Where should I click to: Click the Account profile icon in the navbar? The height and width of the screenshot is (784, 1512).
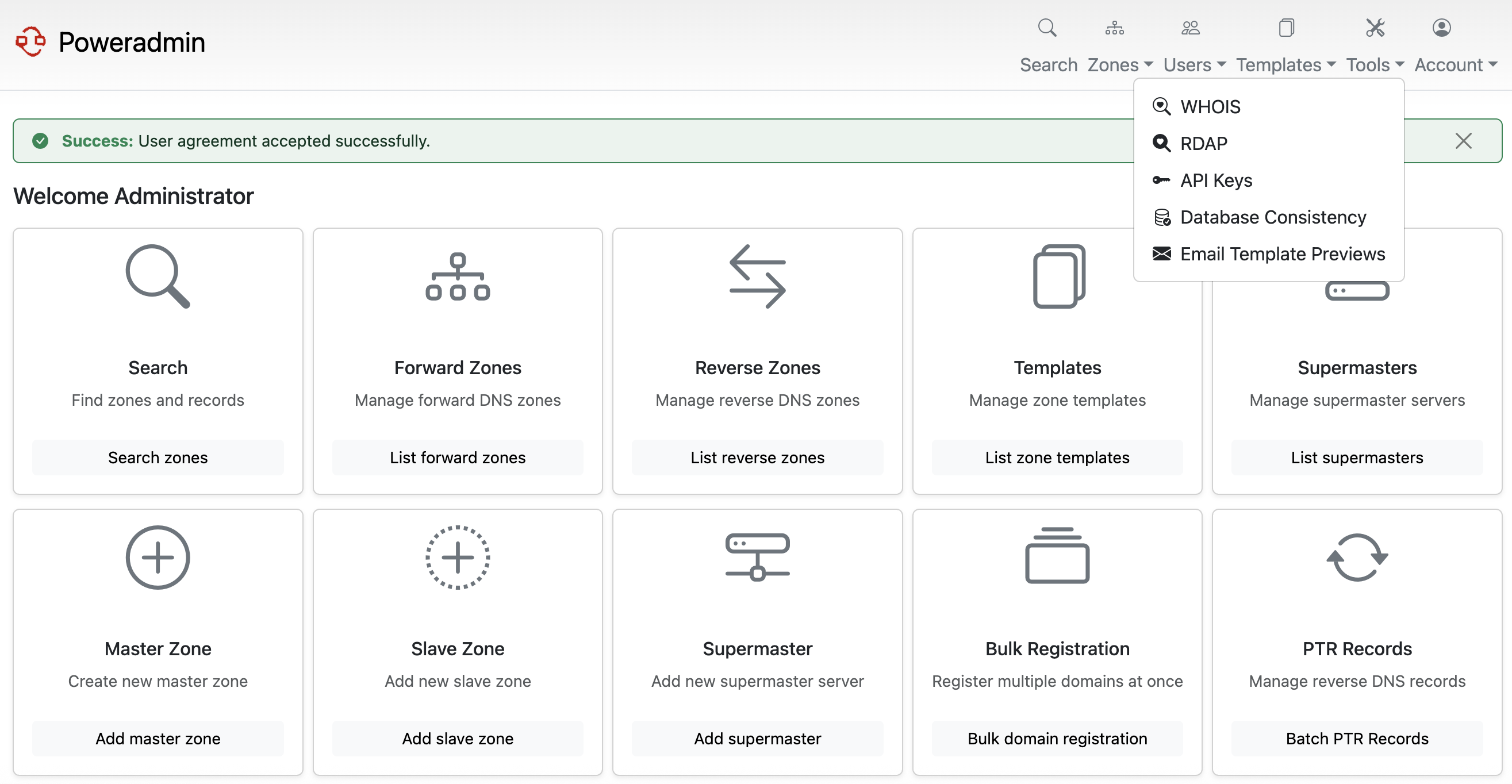1442,28
